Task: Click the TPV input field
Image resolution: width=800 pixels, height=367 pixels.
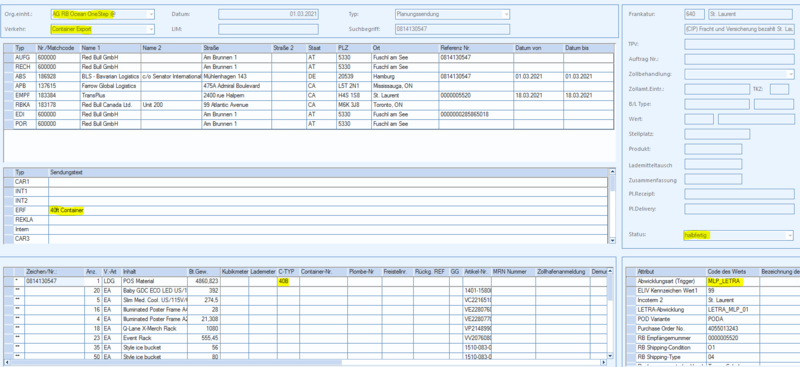Action: (739, 44)
